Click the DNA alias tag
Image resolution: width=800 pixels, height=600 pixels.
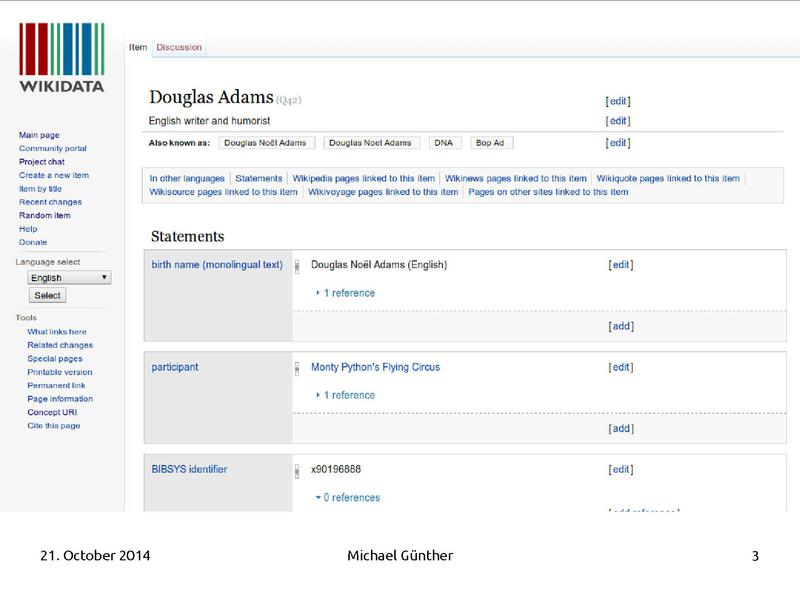pos(444,143)
